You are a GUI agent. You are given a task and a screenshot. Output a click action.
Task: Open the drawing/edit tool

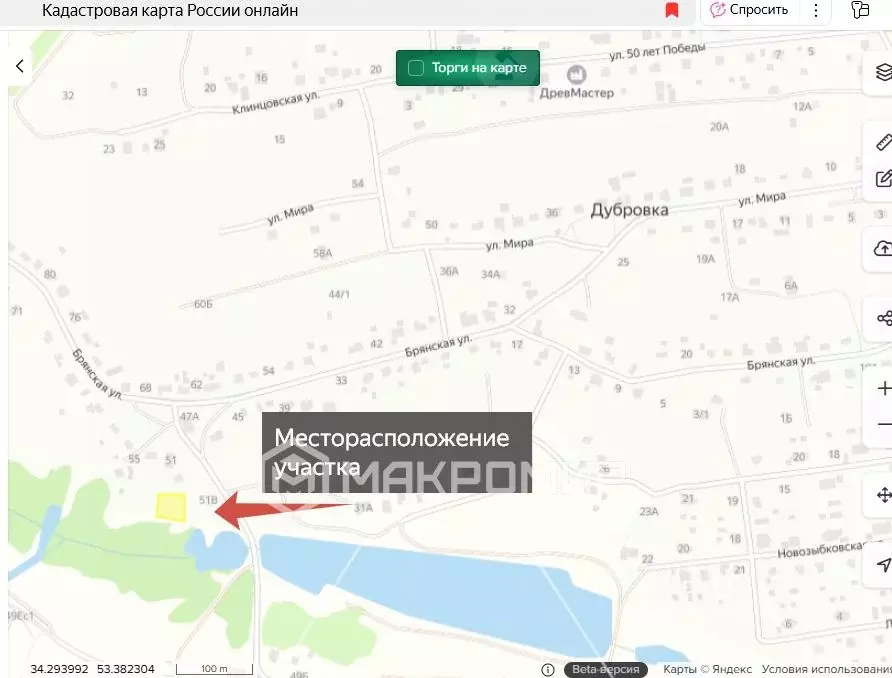point(881,180)
